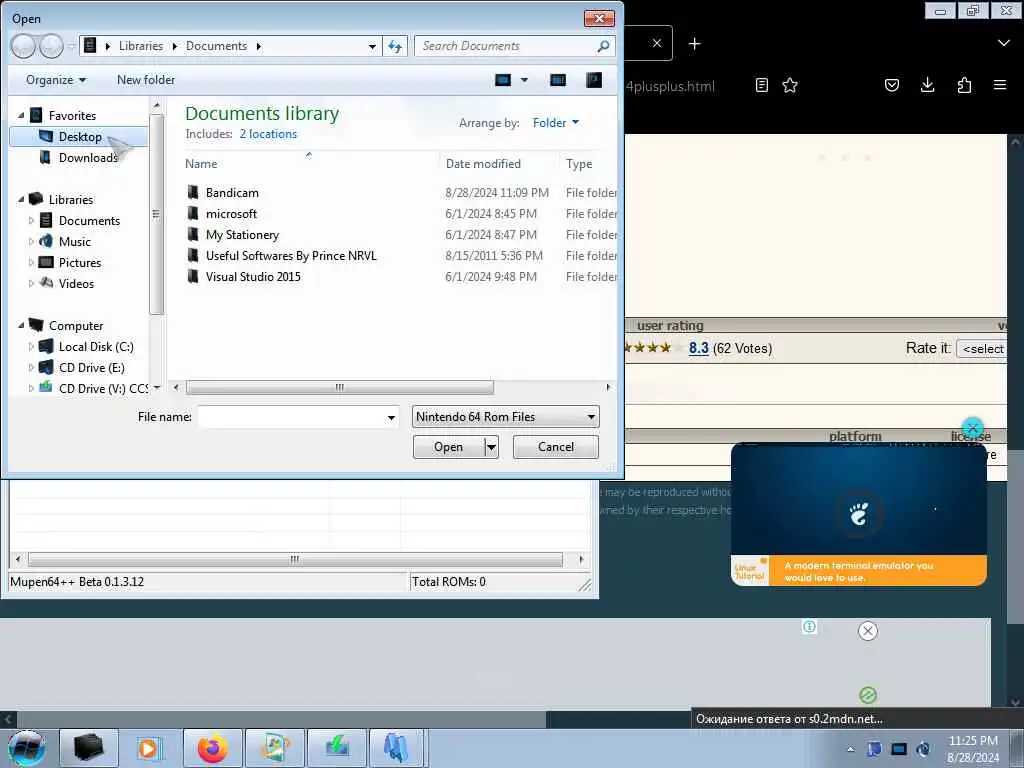1024x768 pixels.
Task: Open a new Firefox tab with plus
Action: tap(695, 44)
